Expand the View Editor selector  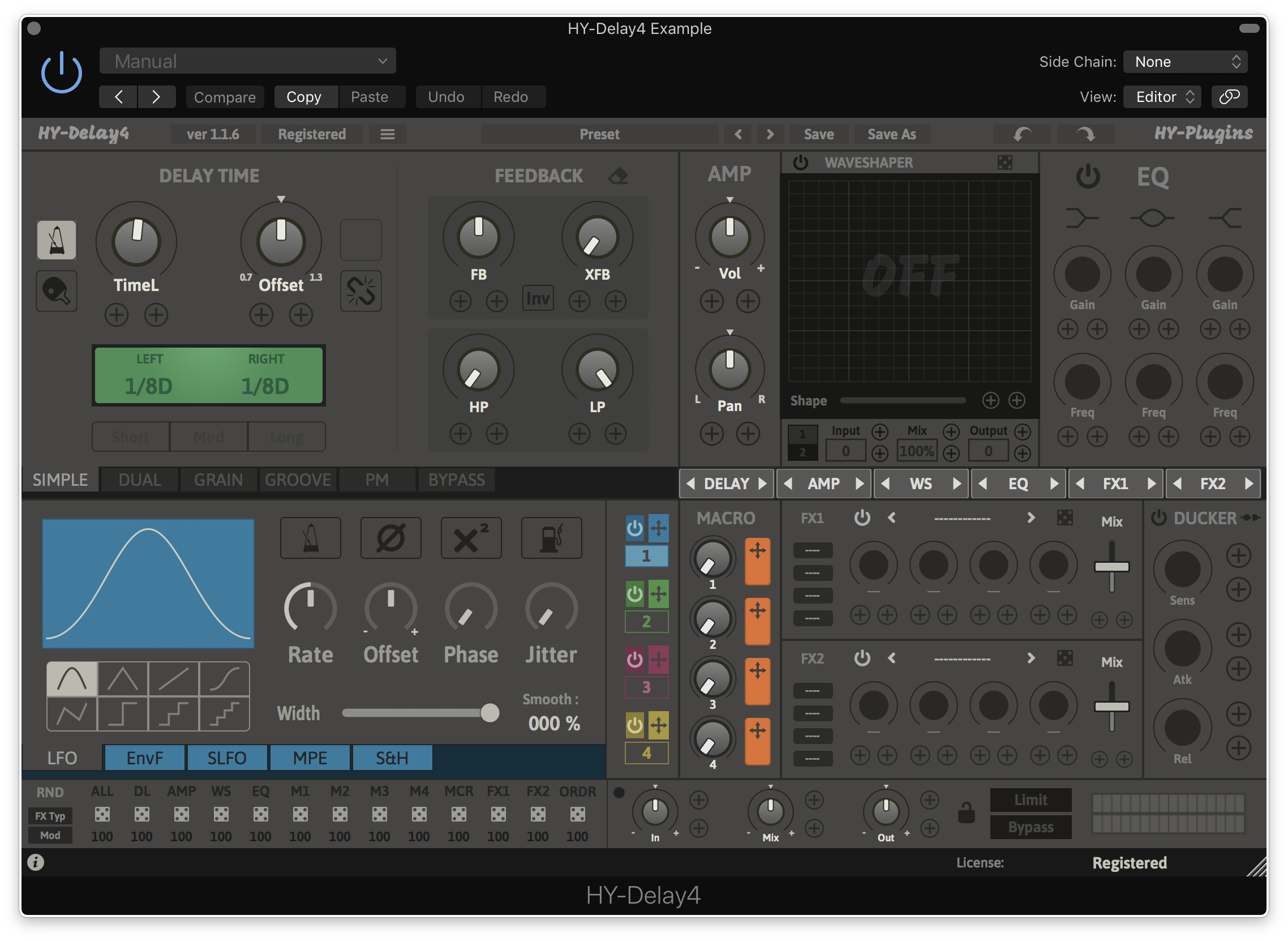pyautogui.click(x=1163, y=97)
